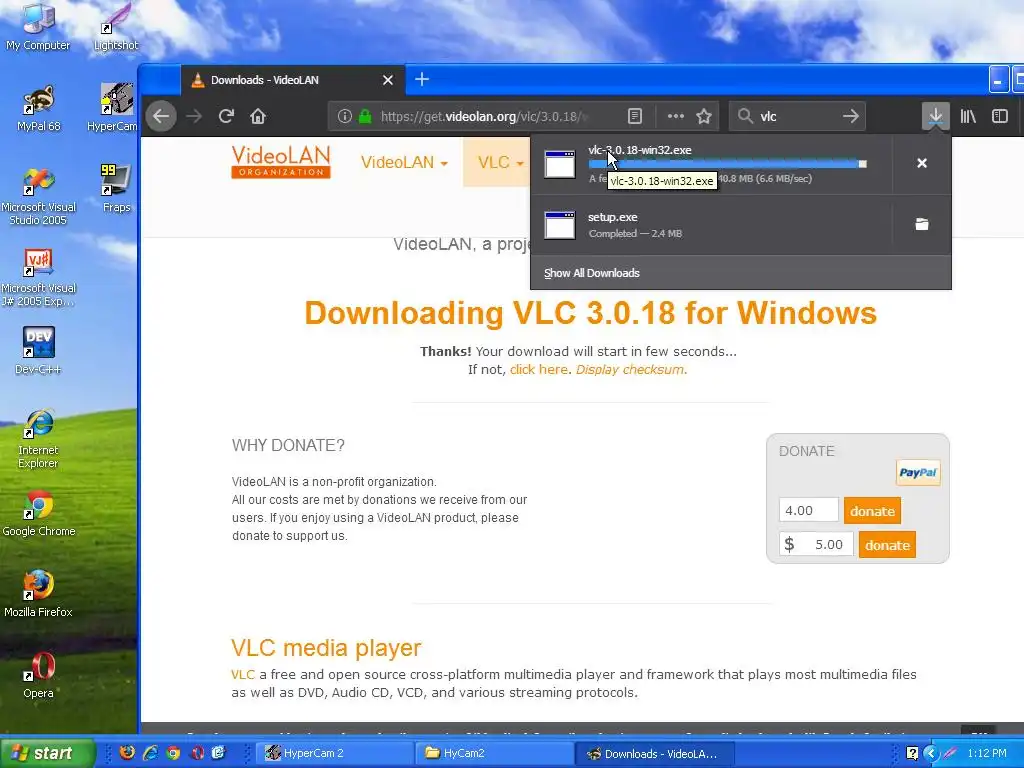Viewport: 1024px width, 768px height.
Task: Show site information icon in address bar
Action: click(344, 116)
